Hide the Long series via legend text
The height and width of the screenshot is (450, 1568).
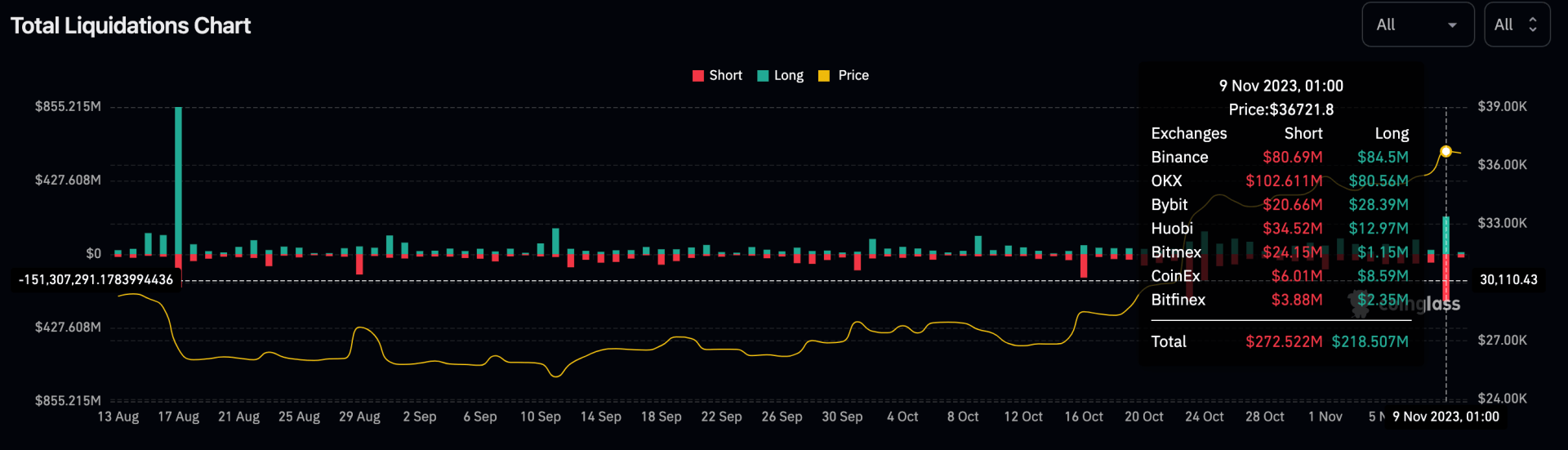[x=788, y=75]
